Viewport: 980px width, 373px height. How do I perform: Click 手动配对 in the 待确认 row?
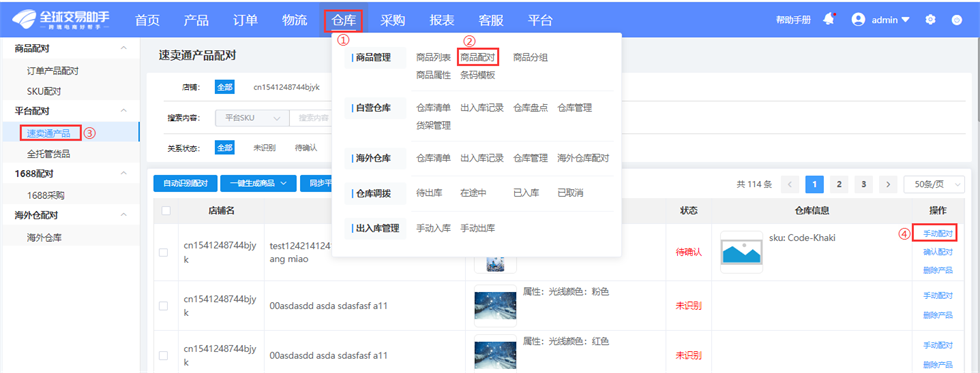[x=938, y=234]
